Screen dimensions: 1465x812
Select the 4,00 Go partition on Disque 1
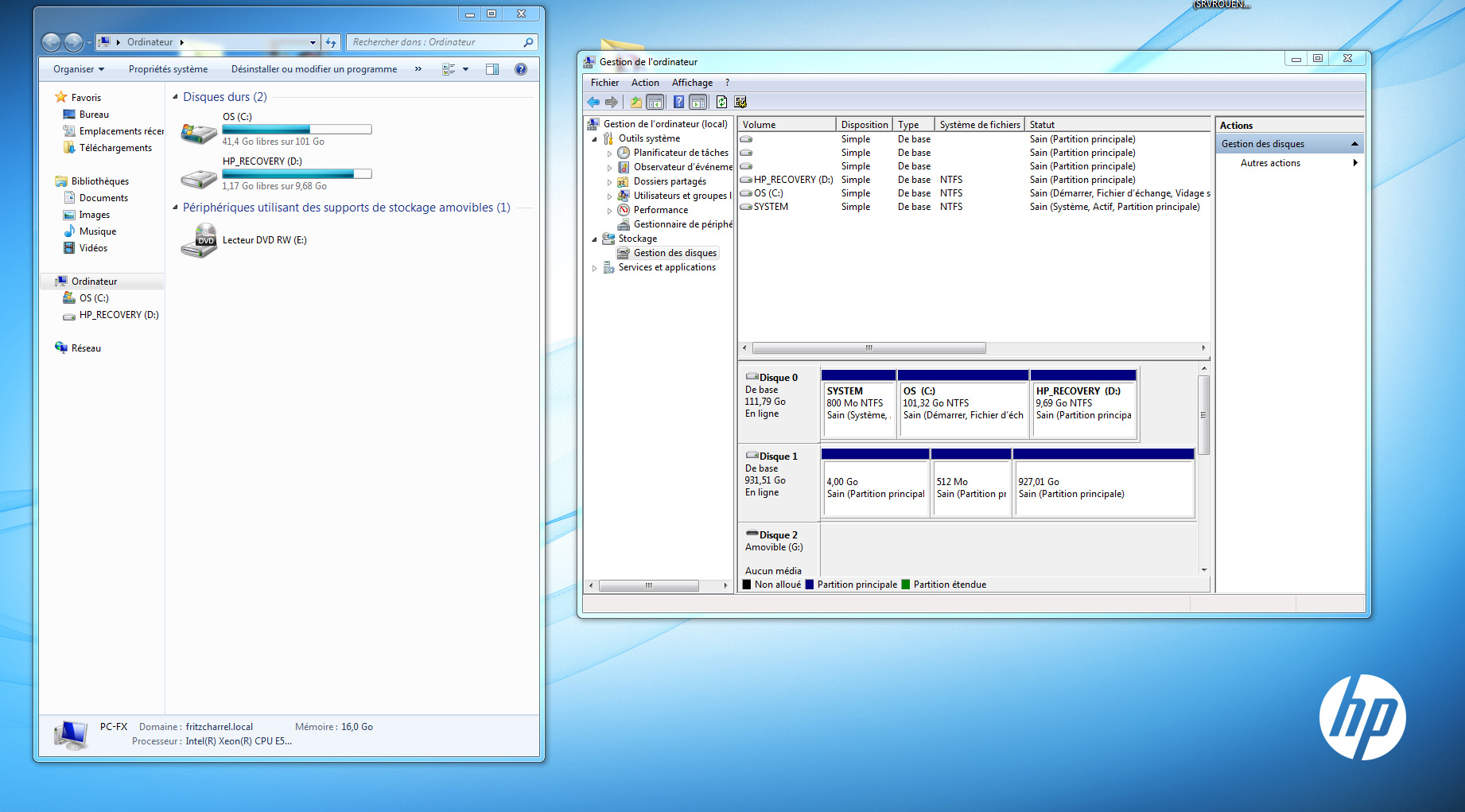(x=875, y=483)
